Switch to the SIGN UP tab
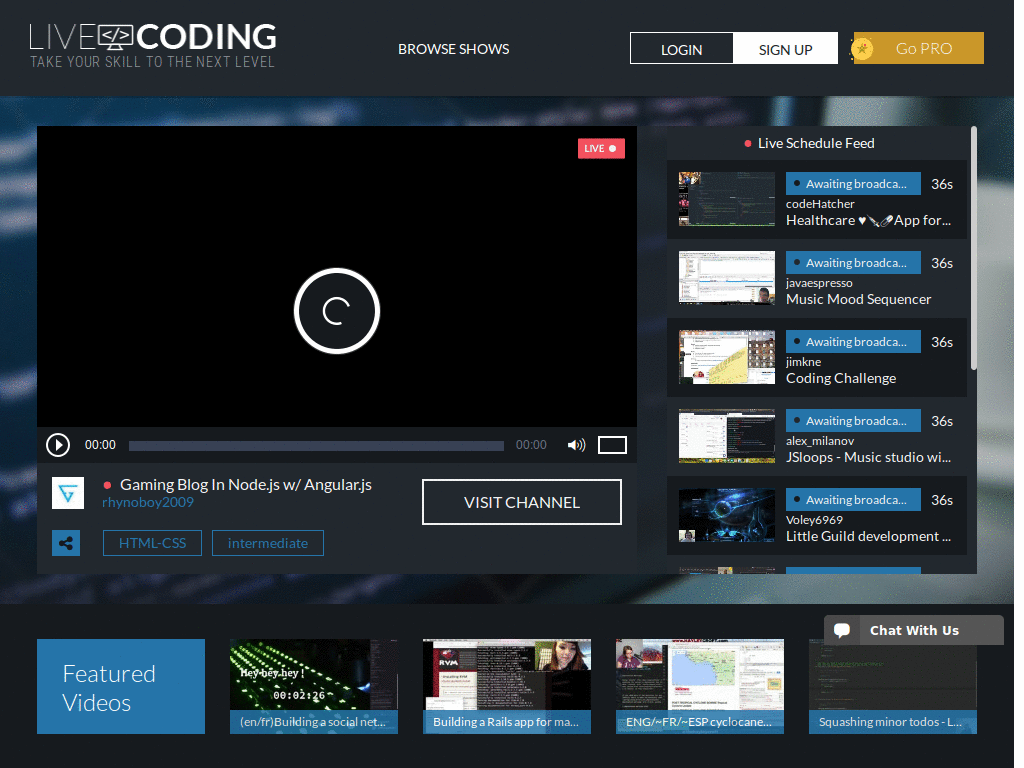This screenshot has height=768, width=1024. tap(785, 47)
